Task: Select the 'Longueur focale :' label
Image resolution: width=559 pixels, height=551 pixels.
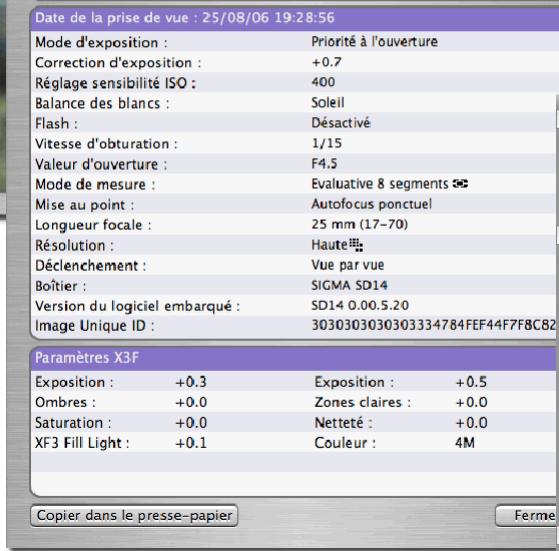Action: point(93,226)
